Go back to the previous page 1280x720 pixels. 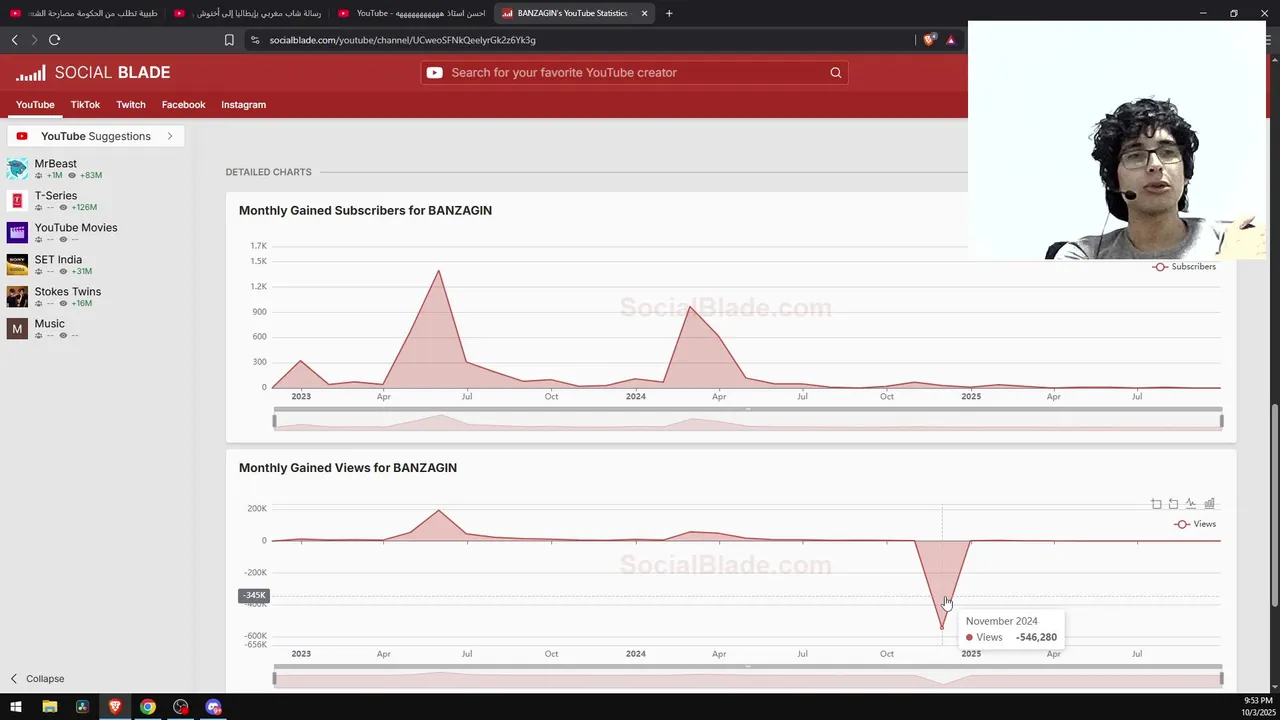14,40
